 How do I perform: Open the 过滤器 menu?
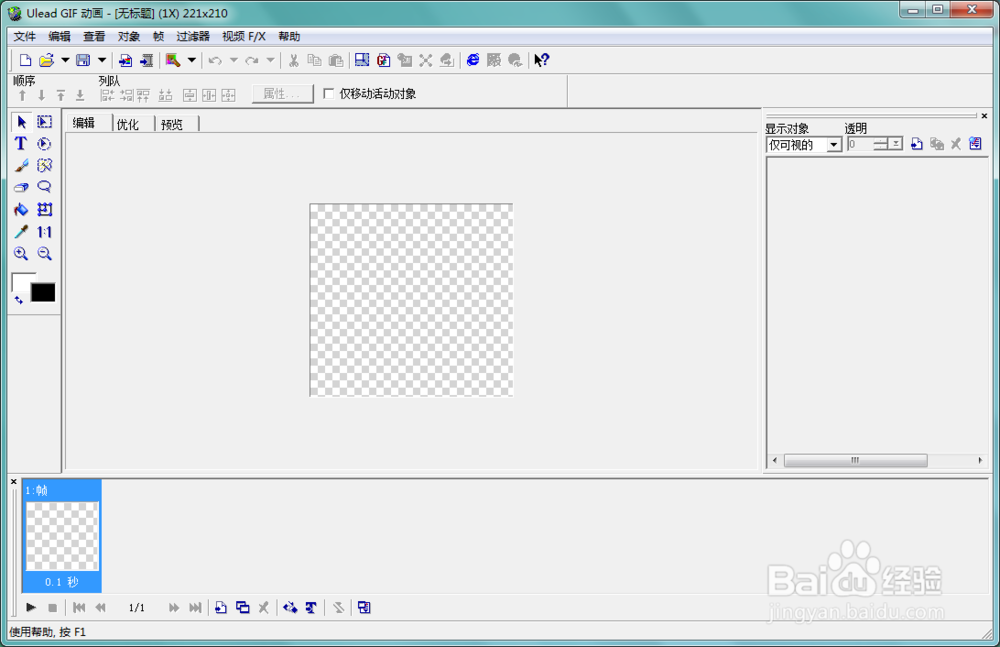click(x=192, y=36)
